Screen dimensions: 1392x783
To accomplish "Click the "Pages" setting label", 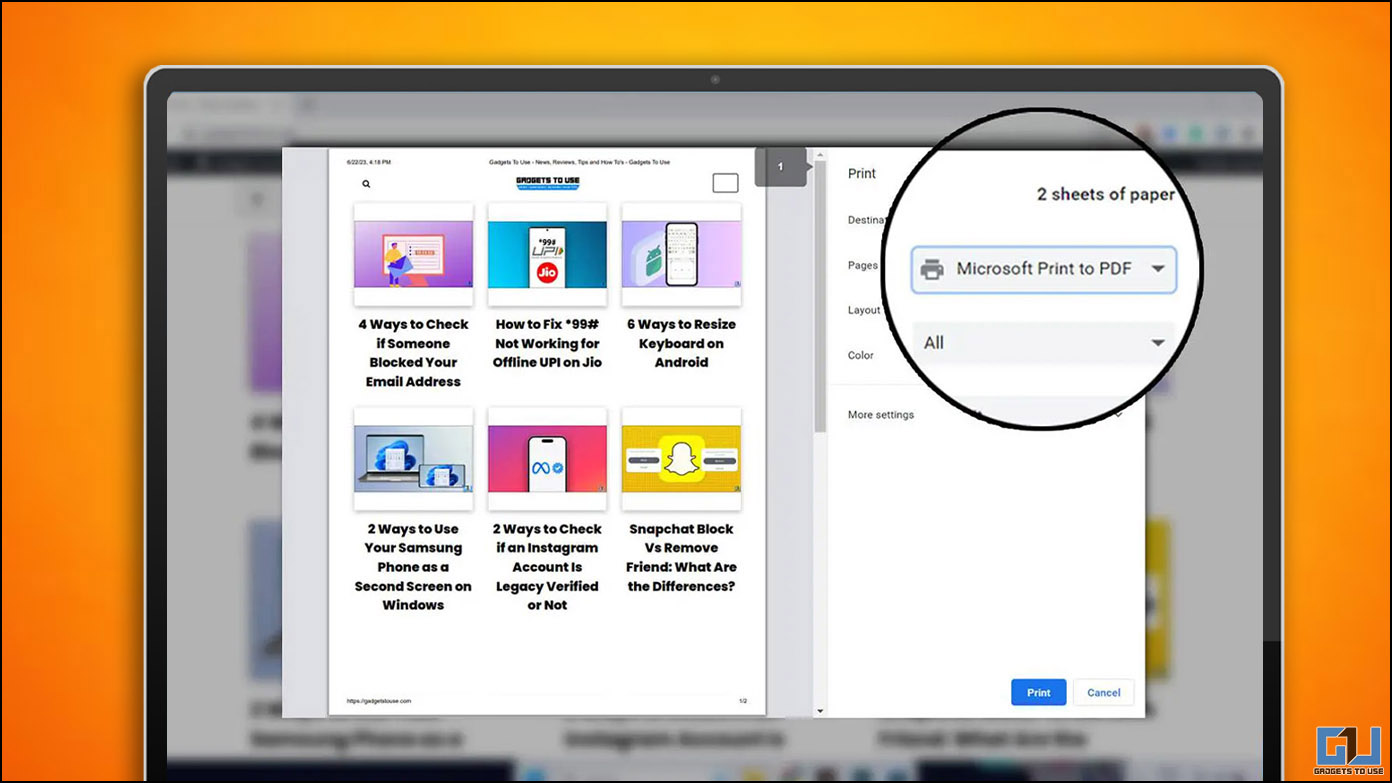I will 863,266.
